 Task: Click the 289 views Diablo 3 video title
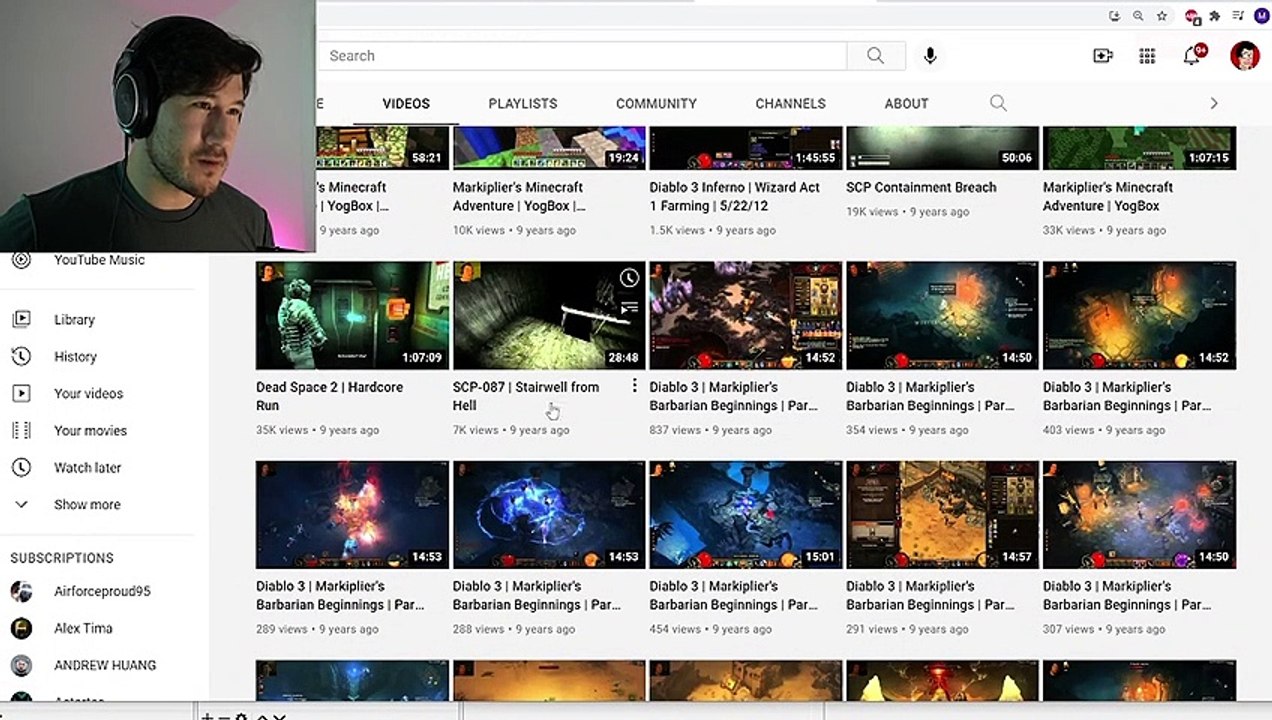pos(340,595)
